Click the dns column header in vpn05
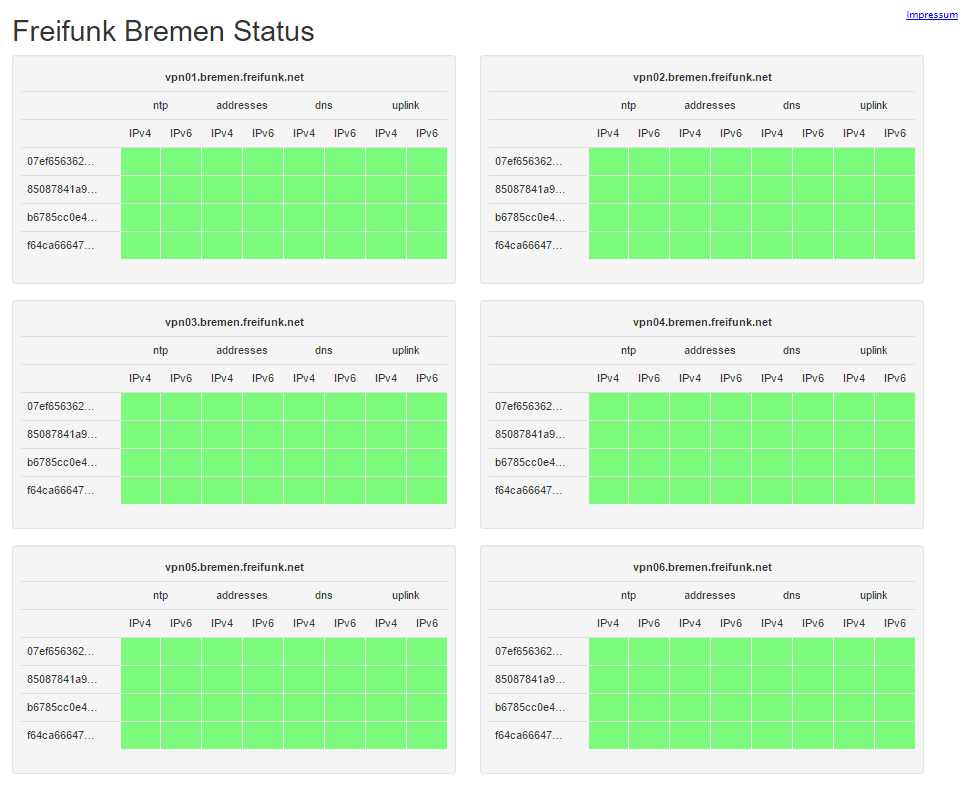 tap(324, 595)
